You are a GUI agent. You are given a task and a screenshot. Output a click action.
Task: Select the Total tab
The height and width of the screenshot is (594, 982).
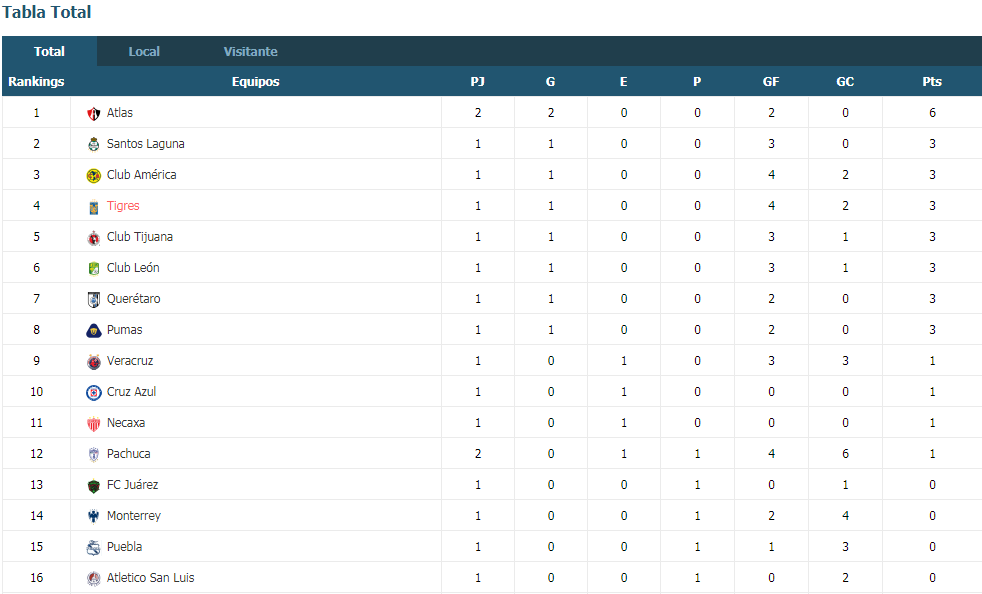[49, 51]
